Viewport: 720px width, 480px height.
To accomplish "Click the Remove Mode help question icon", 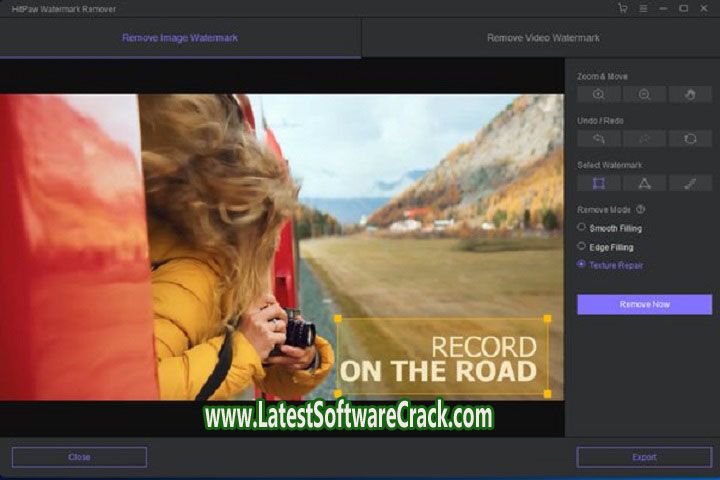I will click(640, 210).
